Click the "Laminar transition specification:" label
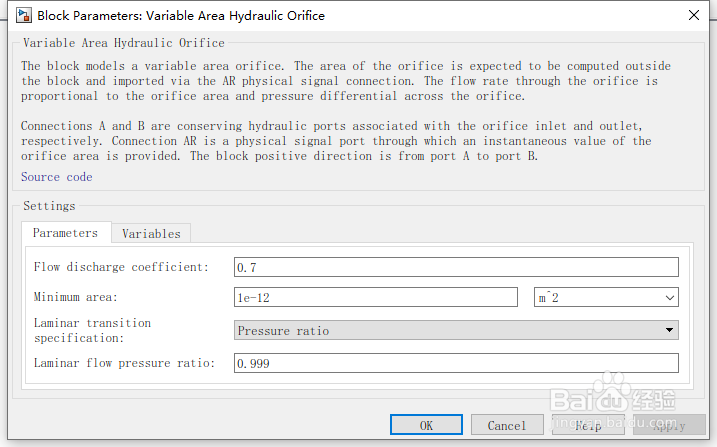Viewport: 717px width, 447px height. (92, 330)
